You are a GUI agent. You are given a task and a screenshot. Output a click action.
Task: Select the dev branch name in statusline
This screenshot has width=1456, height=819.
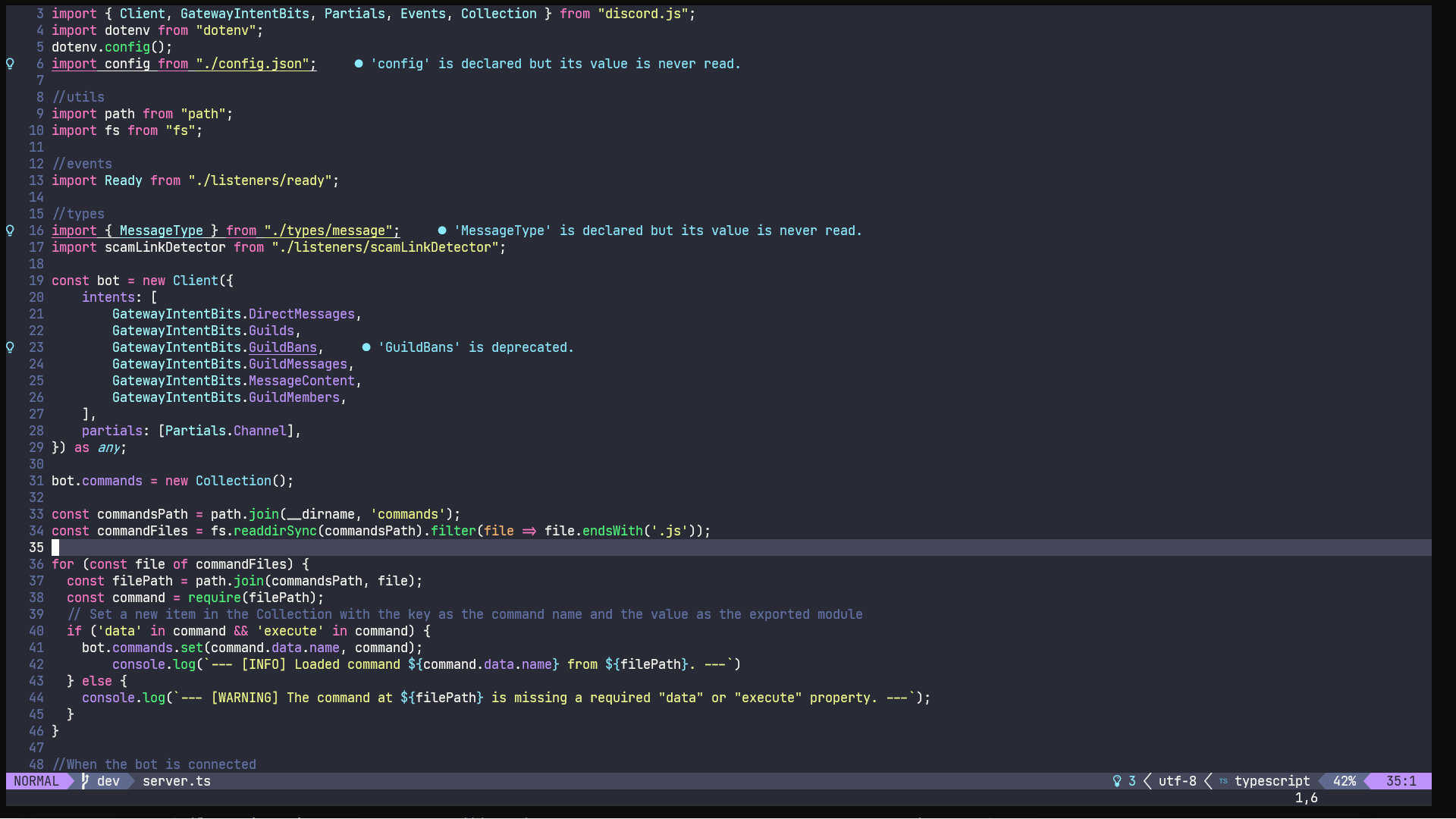pos(108,781)
